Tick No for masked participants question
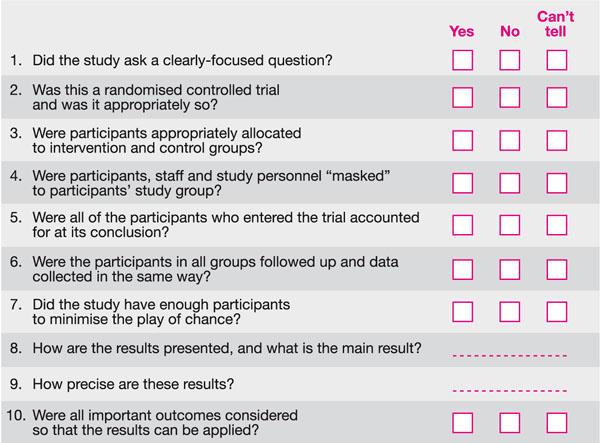 510,183
